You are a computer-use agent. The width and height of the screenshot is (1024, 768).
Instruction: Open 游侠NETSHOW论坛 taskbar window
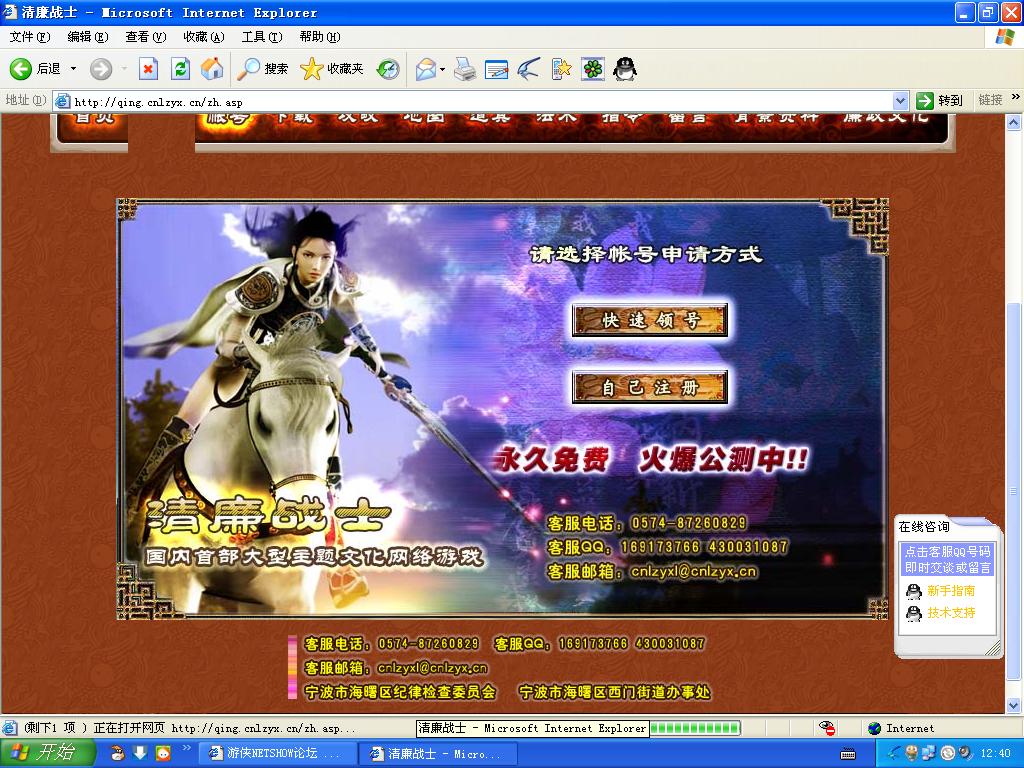point(276,754)
